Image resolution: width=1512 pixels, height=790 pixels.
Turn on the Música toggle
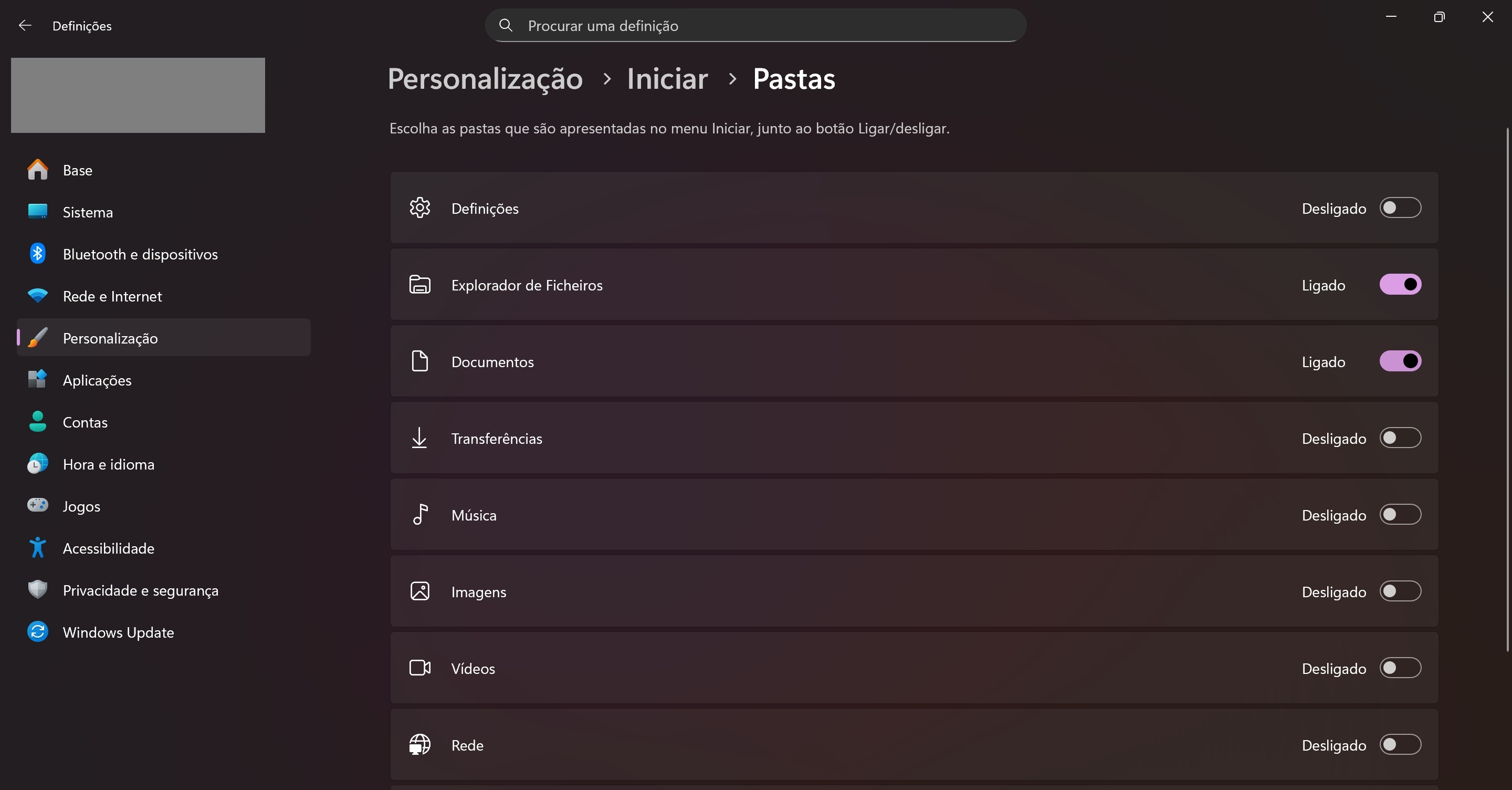click(x=1400, y=515)
